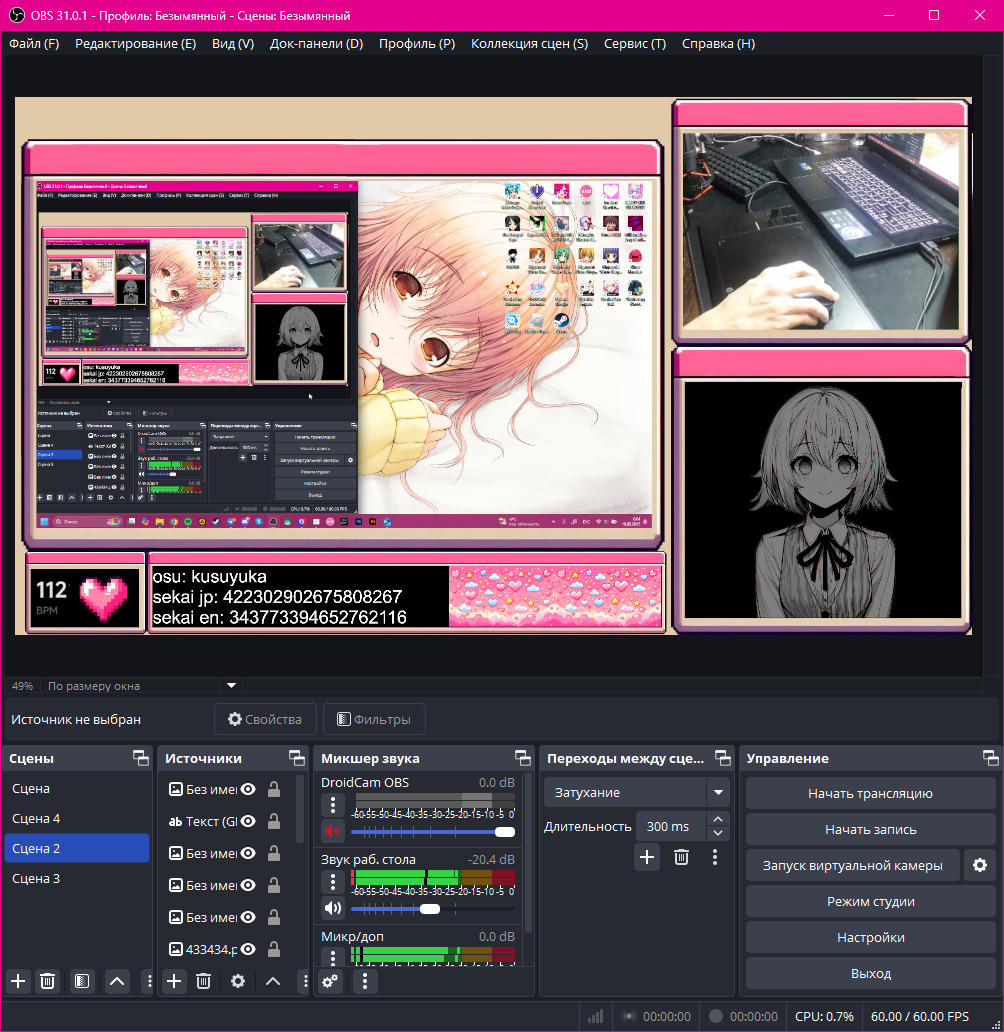Image resolution: width=1004 pixels, height=1032 pixels.
Task: Remove configurable transition with trash icon
Action: pyautogui.click(x=681, y=857)
